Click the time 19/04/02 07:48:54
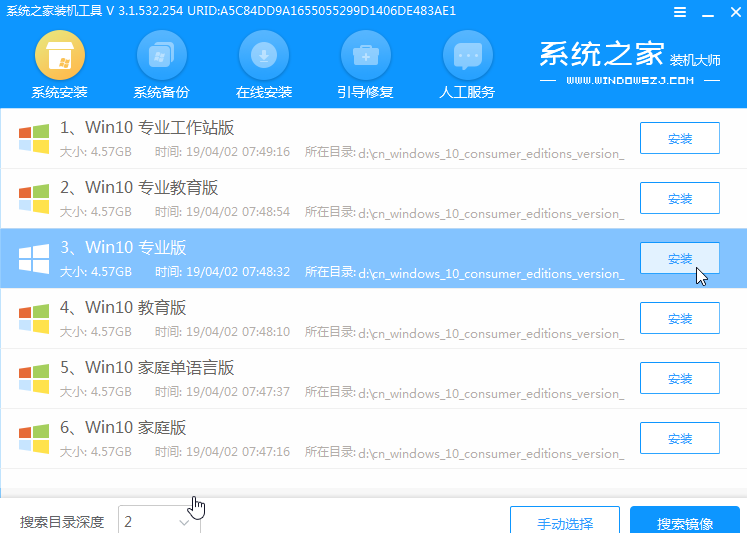The height and width of the screenshot is (533, 747). click(238, 212)
